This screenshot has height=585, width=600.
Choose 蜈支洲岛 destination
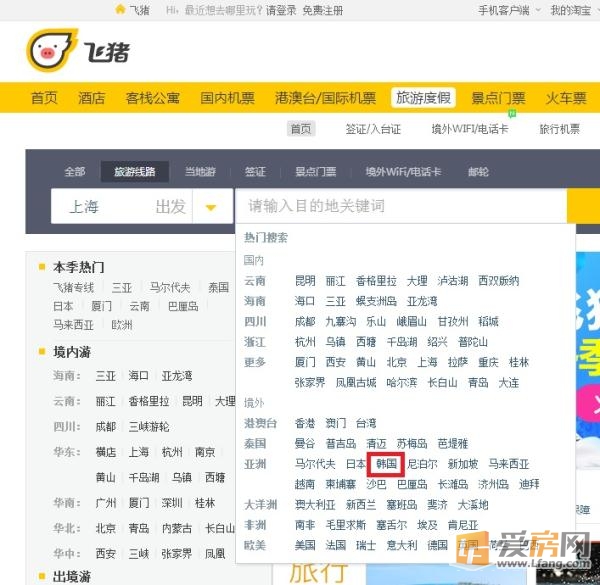[x=376, y=301]
